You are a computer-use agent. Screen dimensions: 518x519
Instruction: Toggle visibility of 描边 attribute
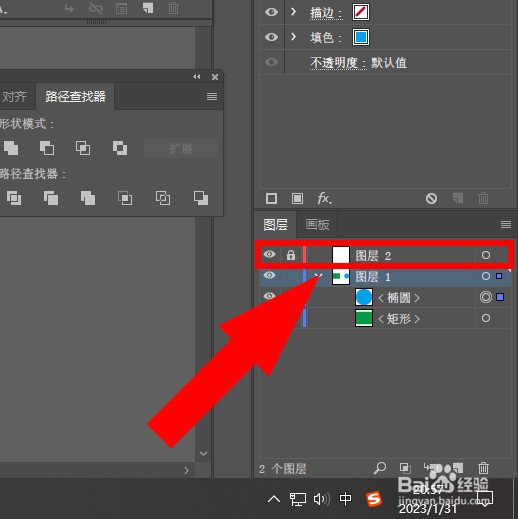[x=271, y=12]
